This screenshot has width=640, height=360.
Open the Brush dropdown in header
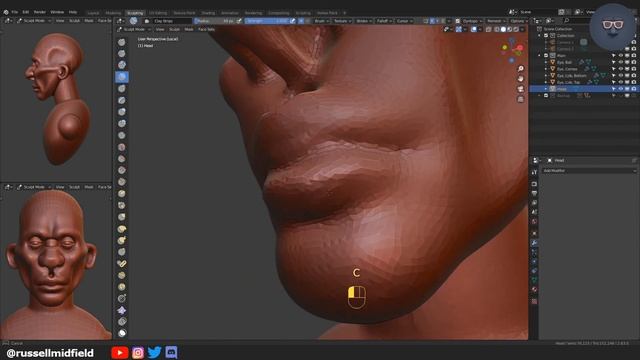click(321, 21)
